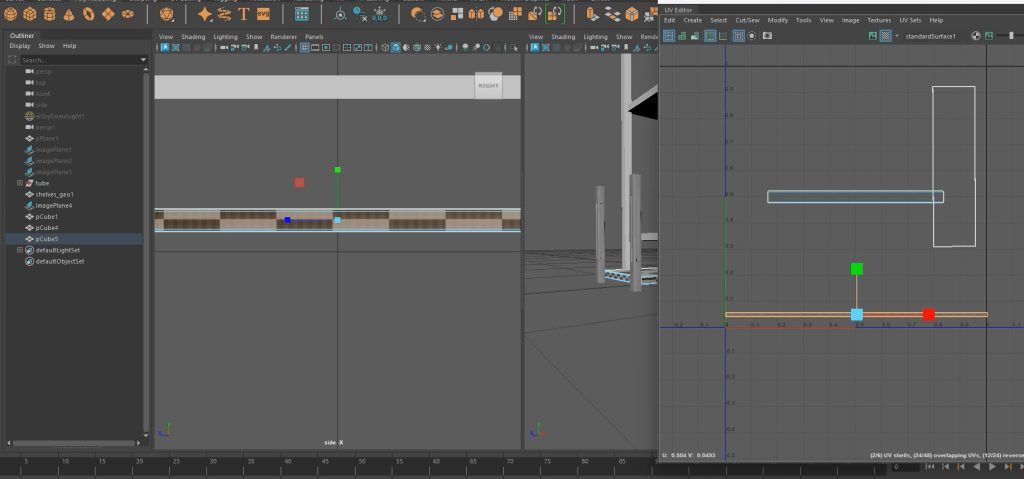Image resolution: width=1024 pixels, height=479 pixels.
Task: Open the Cut/Sew menu in UV Editor
Action: pos(746,20)
